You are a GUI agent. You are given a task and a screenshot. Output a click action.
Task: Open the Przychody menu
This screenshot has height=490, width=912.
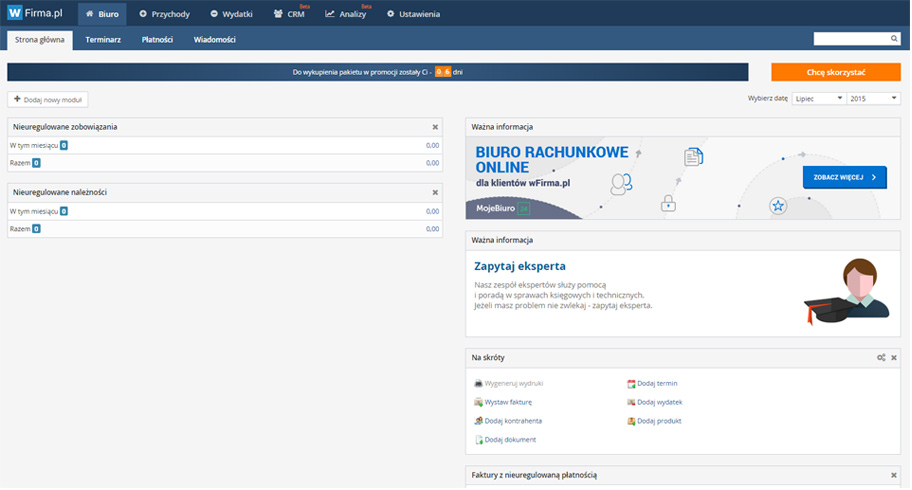point(164,14)
